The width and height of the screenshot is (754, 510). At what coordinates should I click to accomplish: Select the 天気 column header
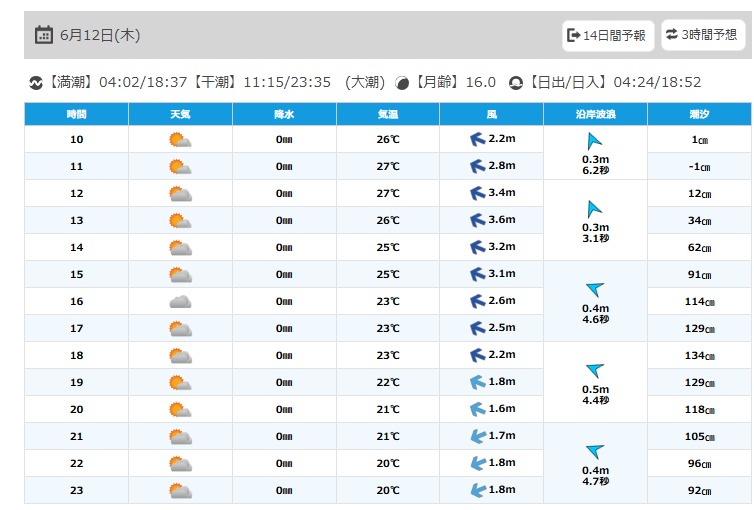tap(180, 114)
